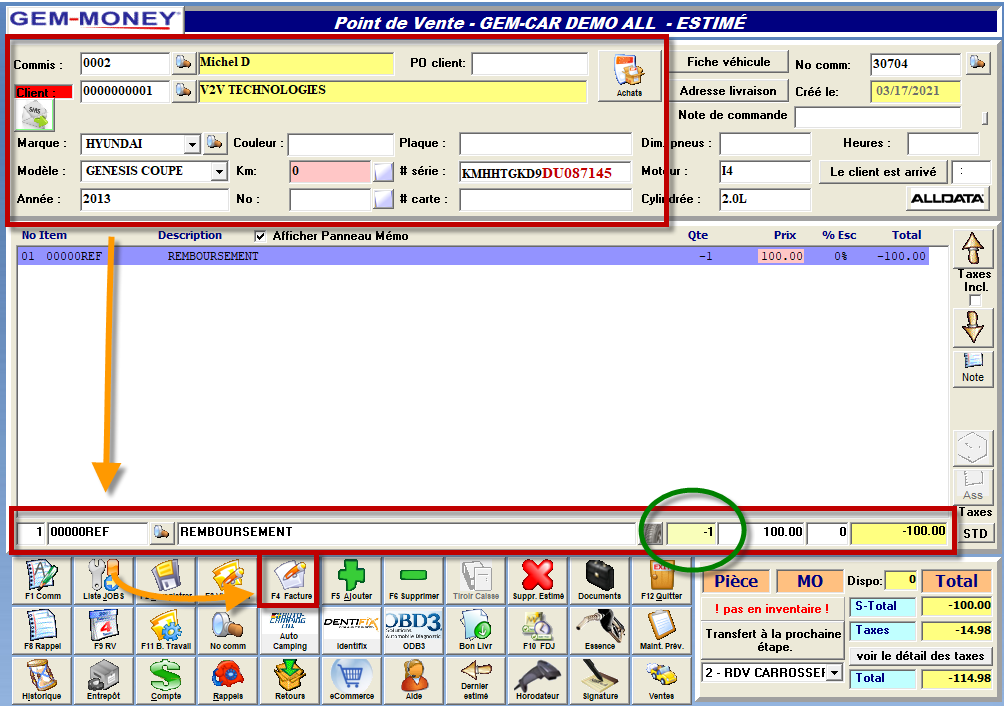Open the Documents briefcase icon
1004x706 pixels.
tap(599, 579)
